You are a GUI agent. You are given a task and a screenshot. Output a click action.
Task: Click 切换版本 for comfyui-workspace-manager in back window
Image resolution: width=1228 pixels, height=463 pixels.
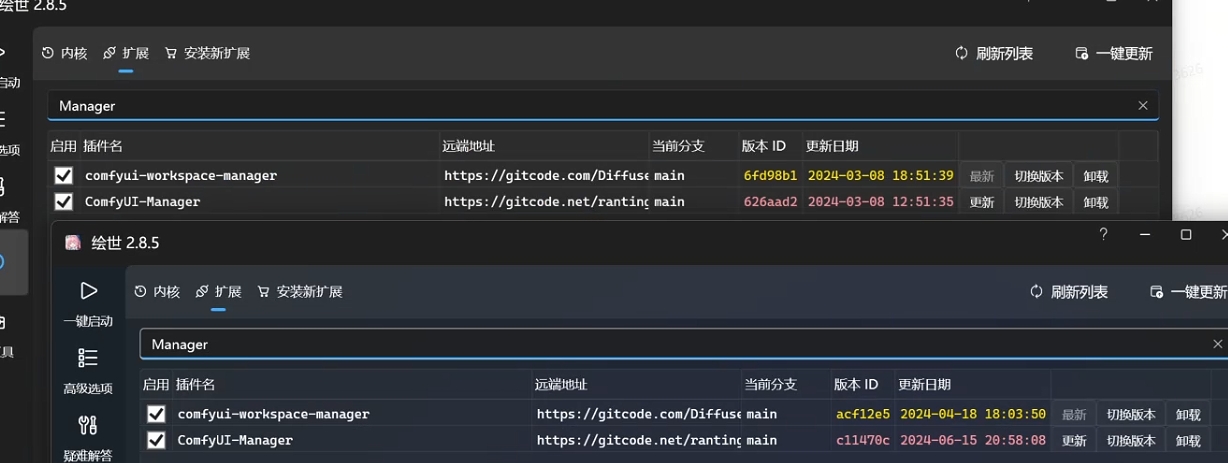1039,176
